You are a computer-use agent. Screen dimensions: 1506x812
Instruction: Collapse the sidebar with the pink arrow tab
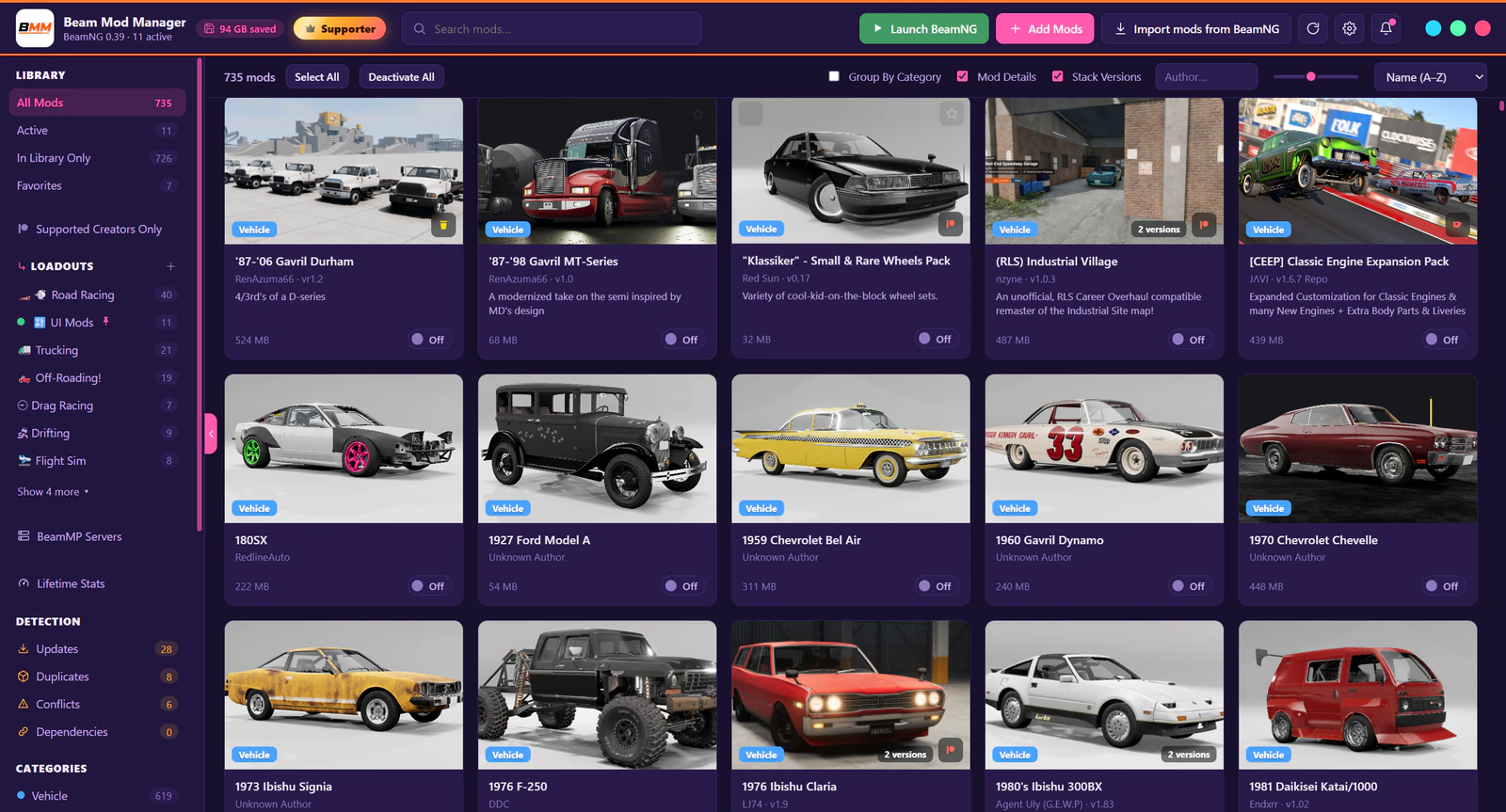click(x=211, y=434)
